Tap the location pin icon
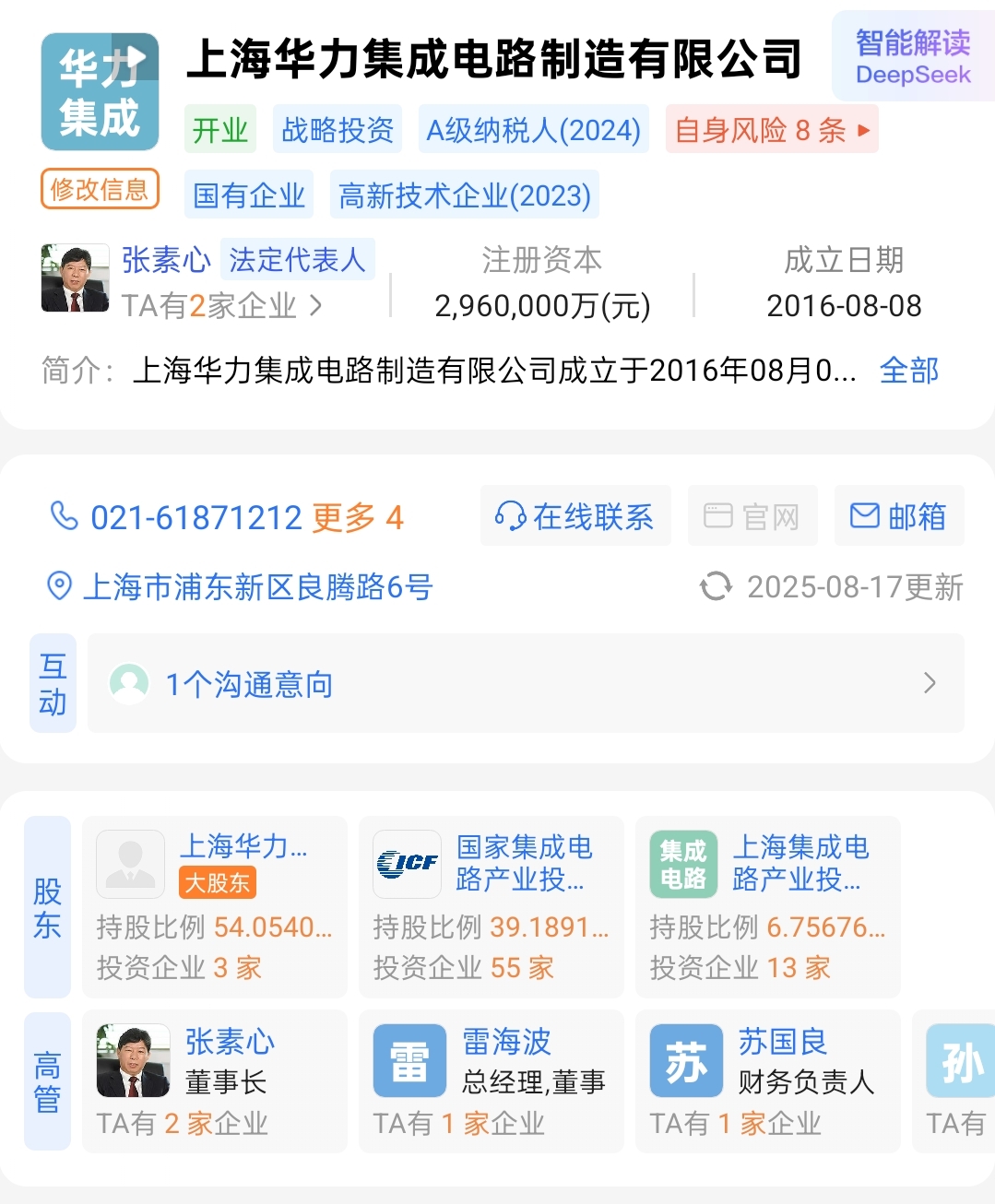Image resolution: width=995 pixels, height=1204 pixels. 59,585
